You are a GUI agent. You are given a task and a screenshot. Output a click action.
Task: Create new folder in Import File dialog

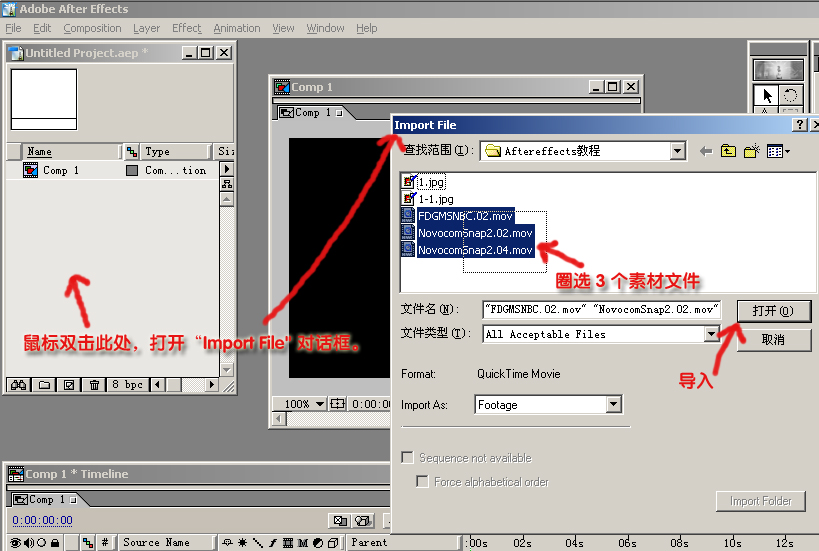click(752, 151)
